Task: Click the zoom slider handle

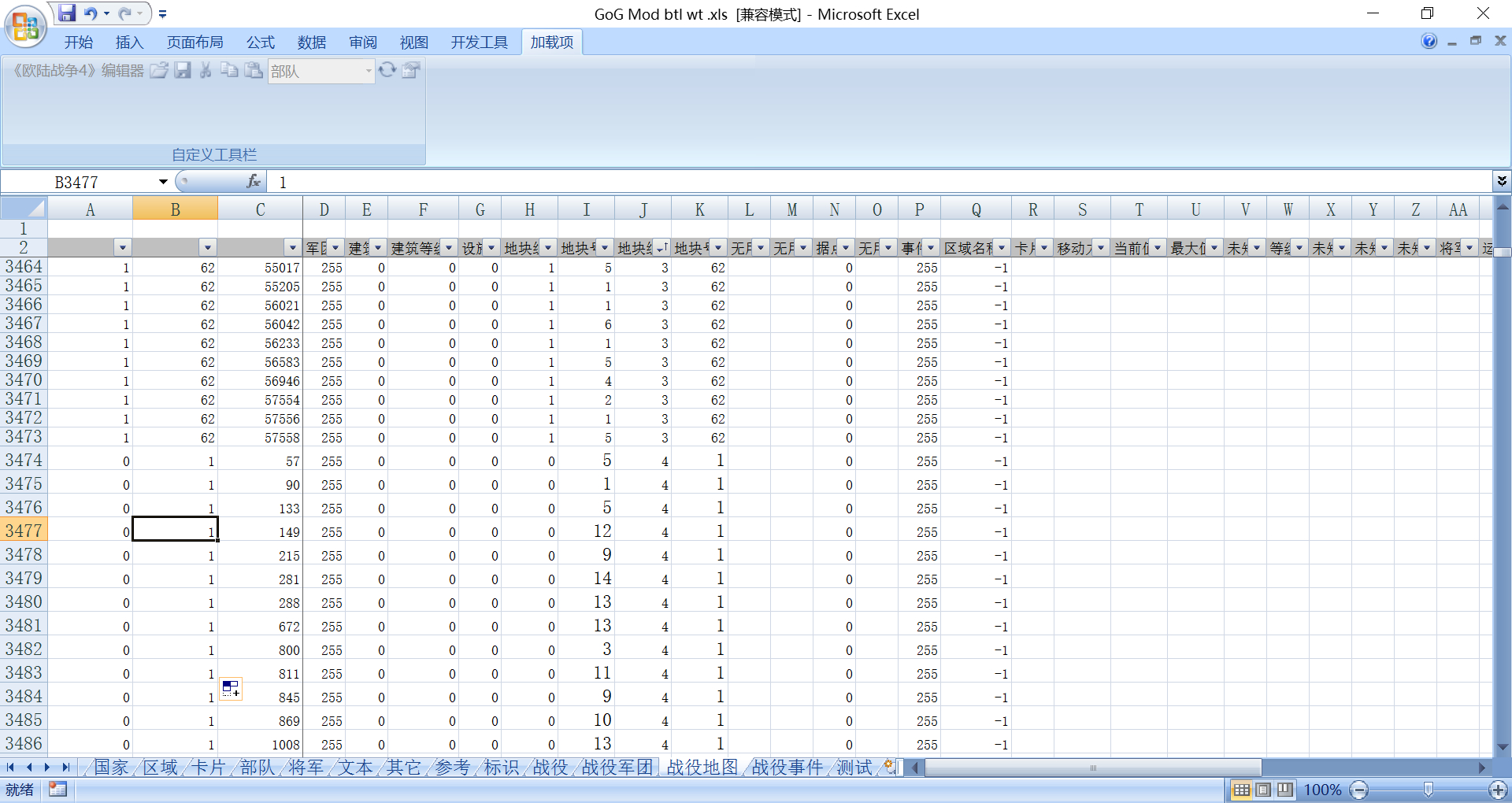Action: pos(1428,790)
